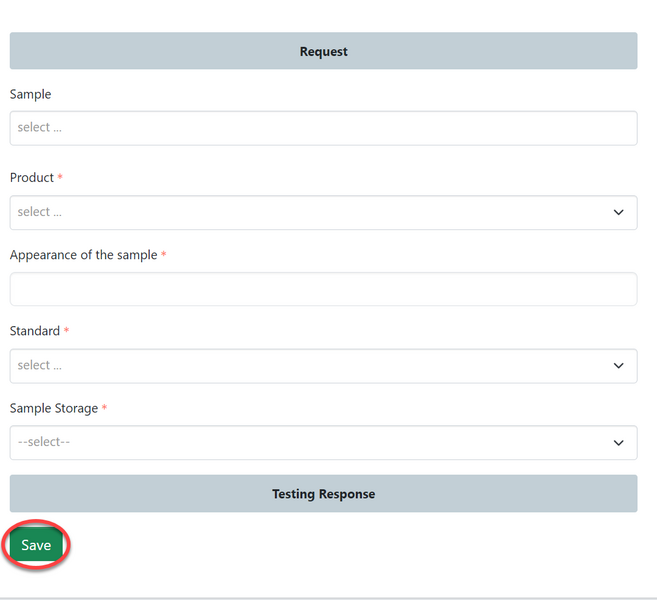Click the chevron arrow in Standard field
The image size is (657, 600).
(x=618, y=366)
